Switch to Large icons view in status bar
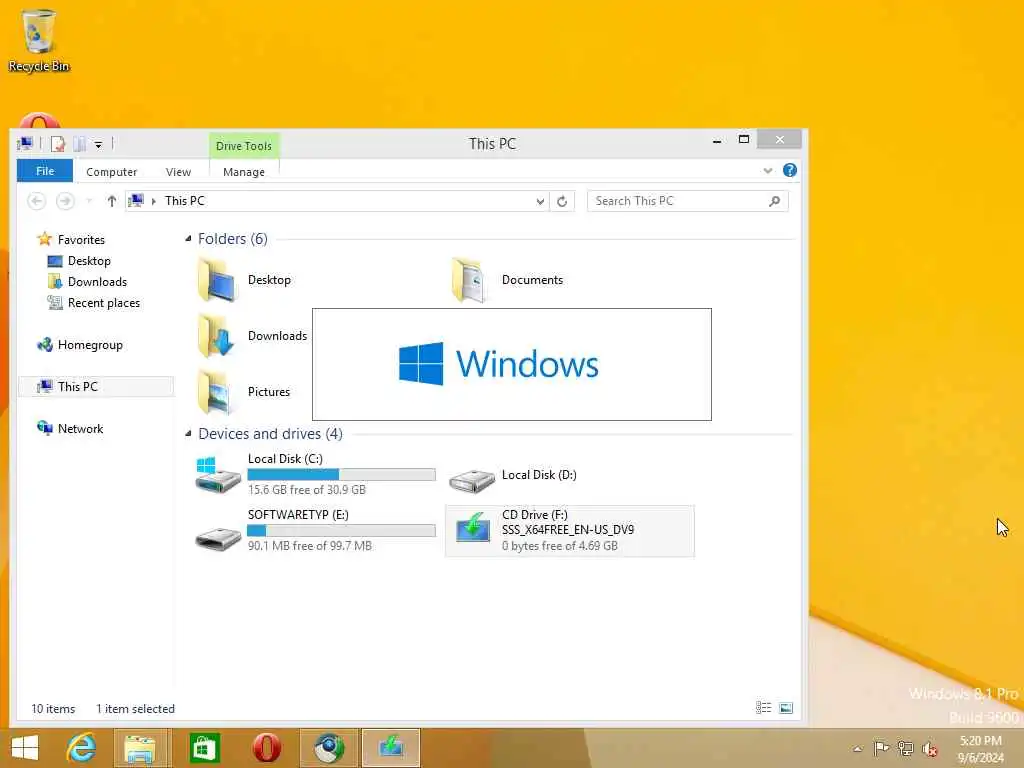This screenshot has width=1024, height=768. pyautogui.click(x=786, y=708)
